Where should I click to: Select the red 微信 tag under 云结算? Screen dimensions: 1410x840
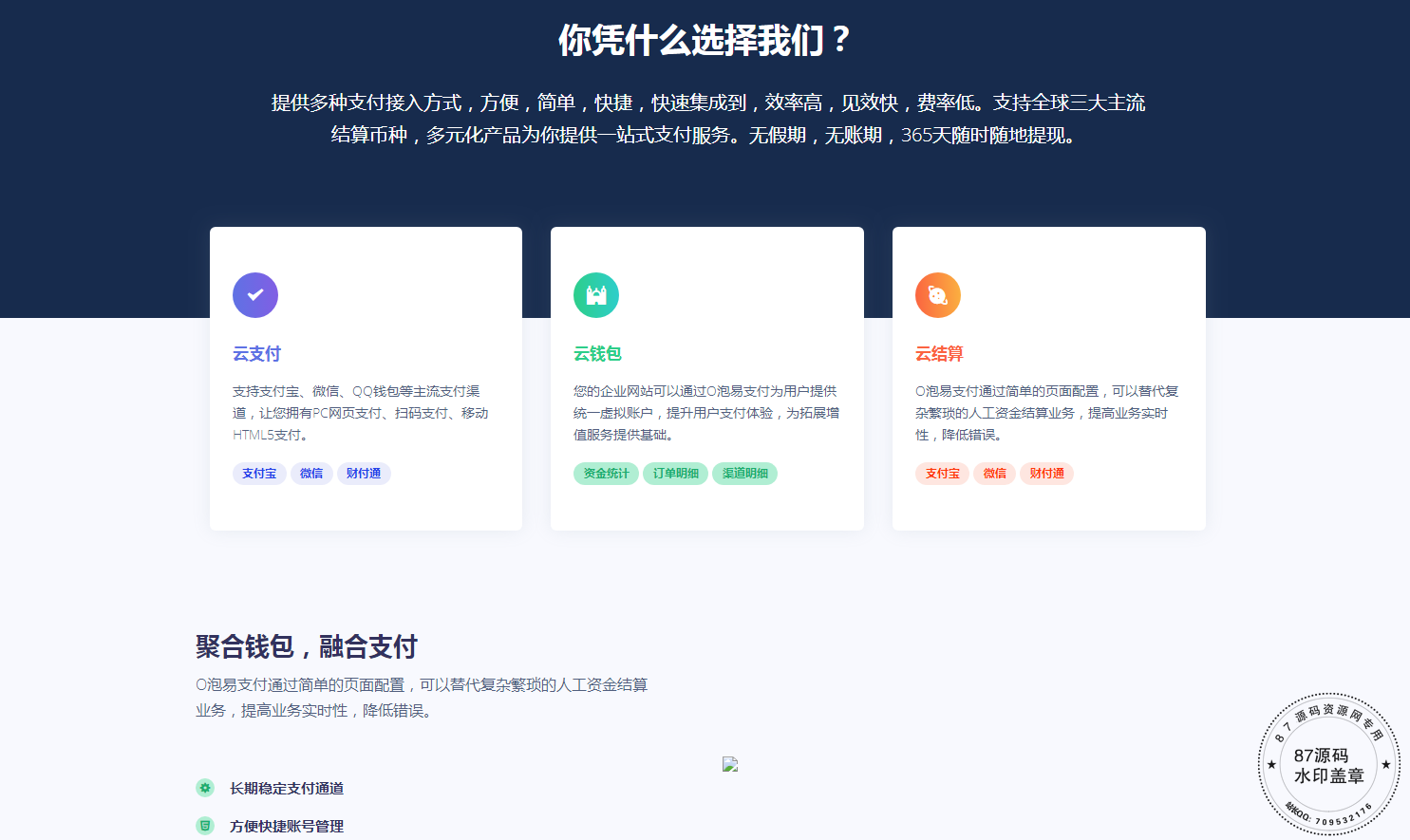pos(994,474)
